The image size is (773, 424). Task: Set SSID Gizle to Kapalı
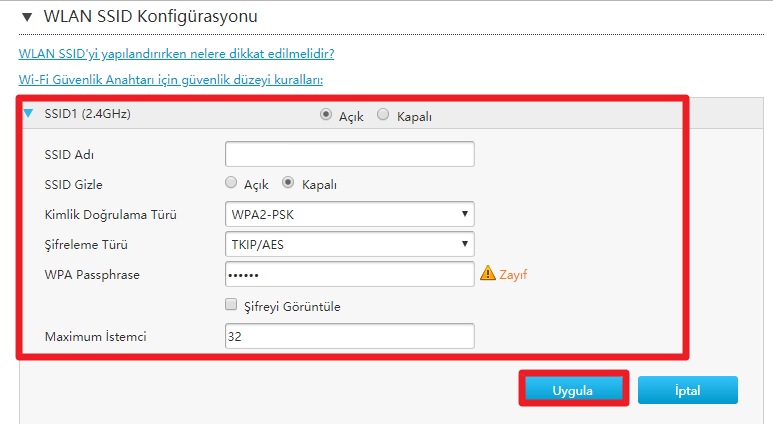coord(288,183)
